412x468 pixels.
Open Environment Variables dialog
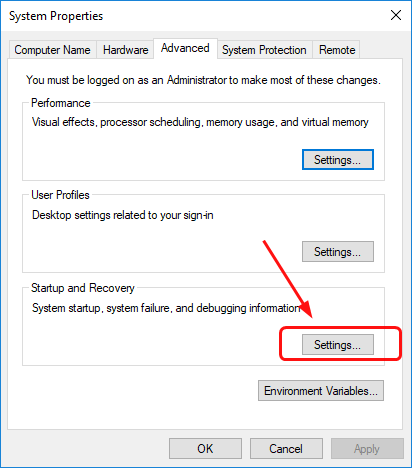pyautogui.click(x=321, y=390)
